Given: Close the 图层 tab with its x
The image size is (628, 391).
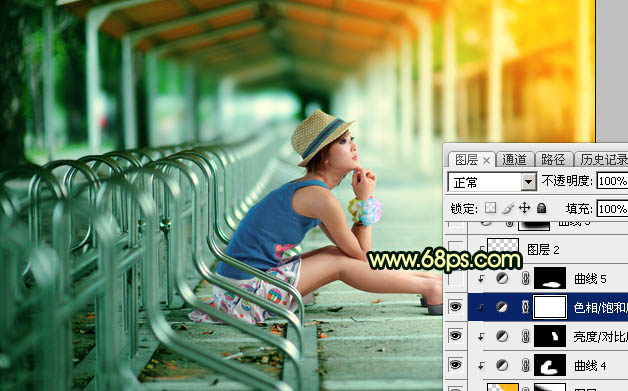Looking at the screenshot, I should pyautogui.click(x=487, y=161).
